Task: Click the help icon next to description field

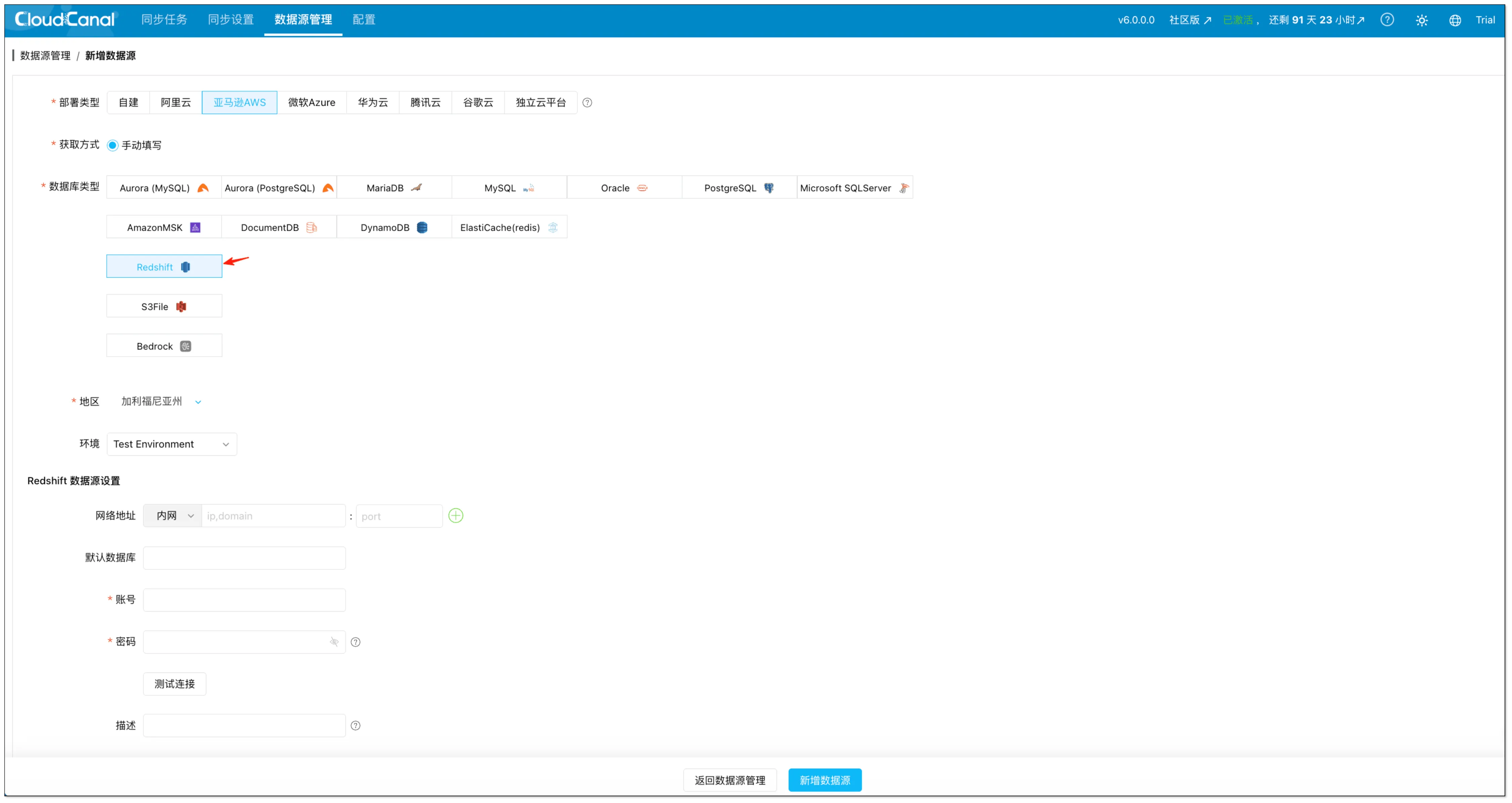Action: (356, 726)
